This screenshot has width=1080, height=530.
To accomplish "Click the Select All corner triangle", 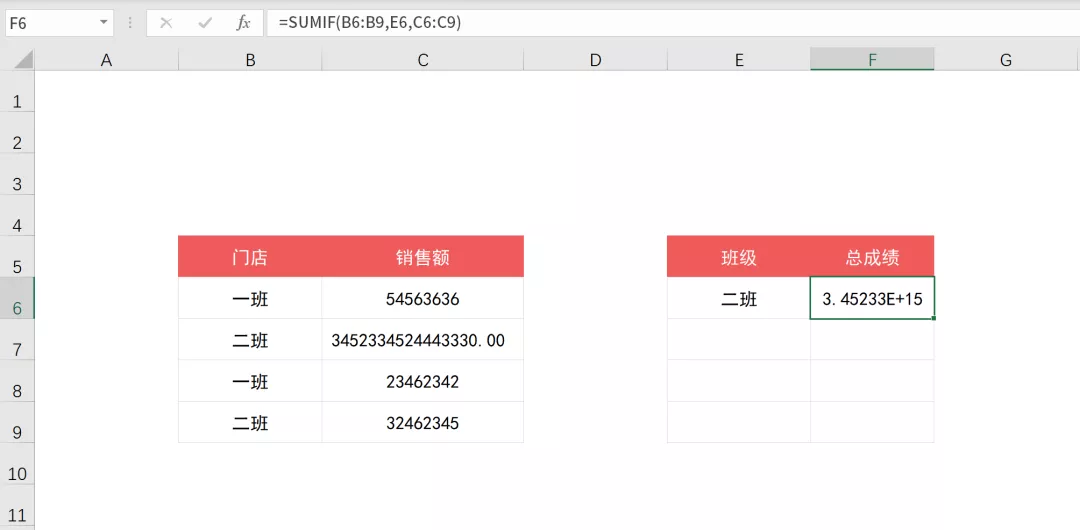I will point(23,59).
